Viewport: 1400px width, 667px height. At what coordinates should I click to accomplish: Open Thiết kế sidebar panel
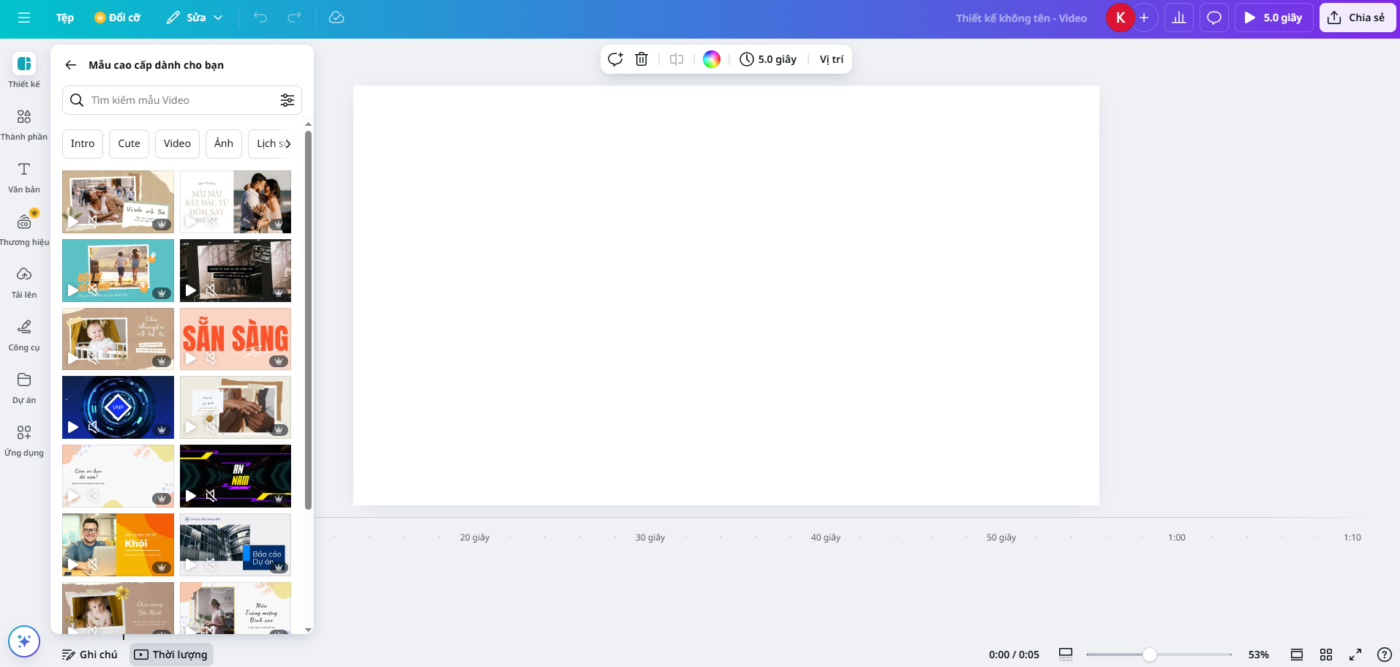(24, 71)
